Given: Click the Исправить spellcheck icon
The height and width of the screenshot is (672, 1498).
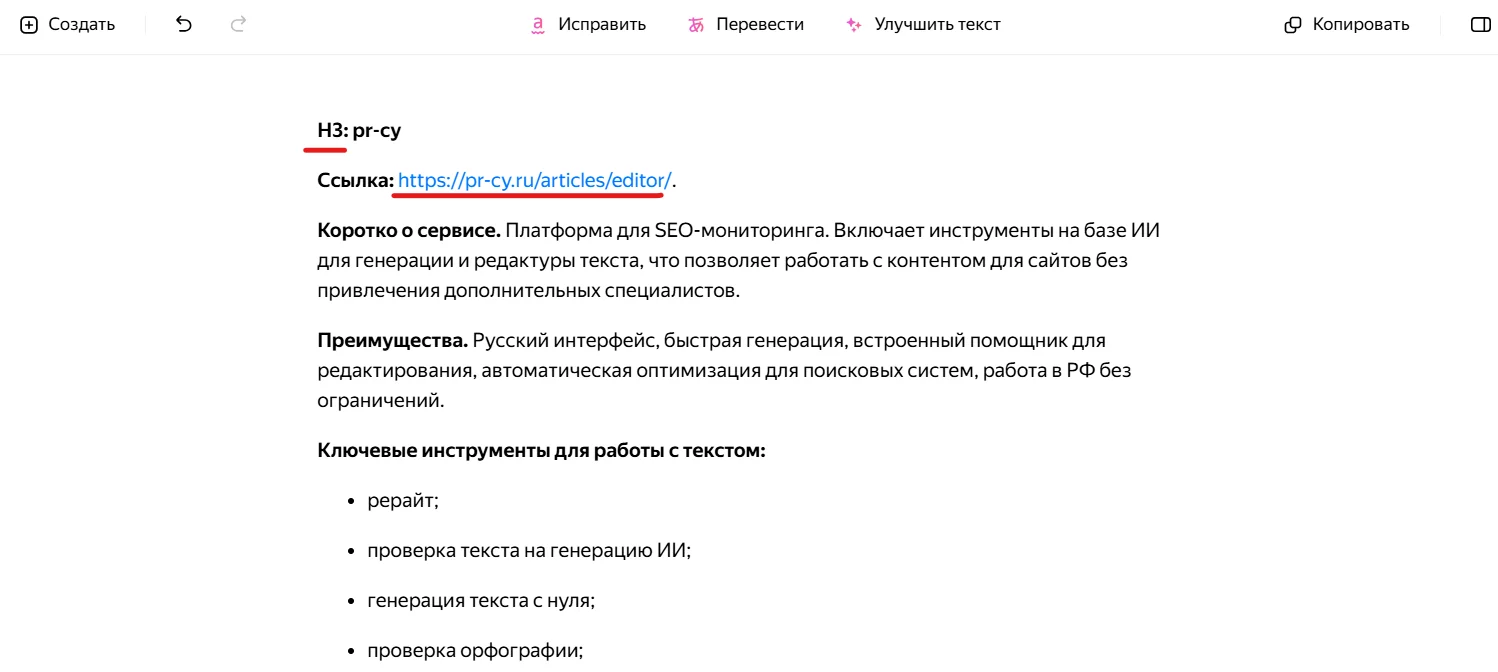Looking at the screenshot, I should coord(538,25).
